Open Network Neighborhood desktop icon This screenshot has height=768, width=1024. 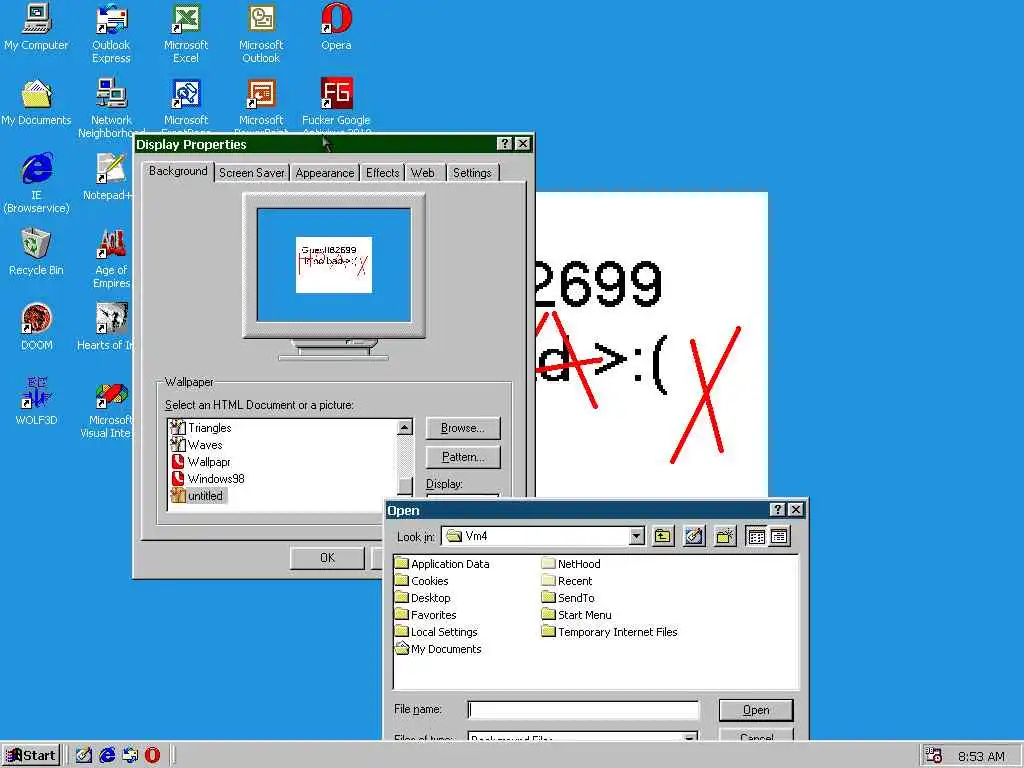click(111, 108)
